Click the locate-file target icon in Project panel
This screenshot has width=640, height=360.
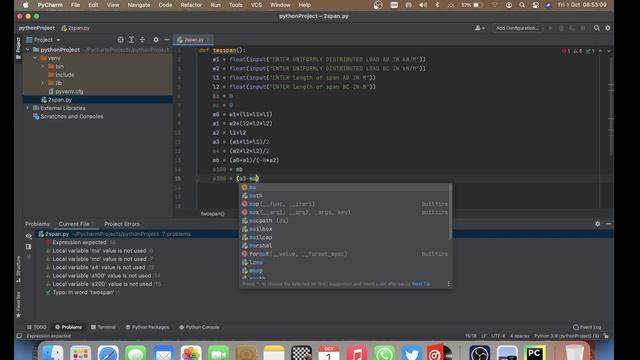120,40
